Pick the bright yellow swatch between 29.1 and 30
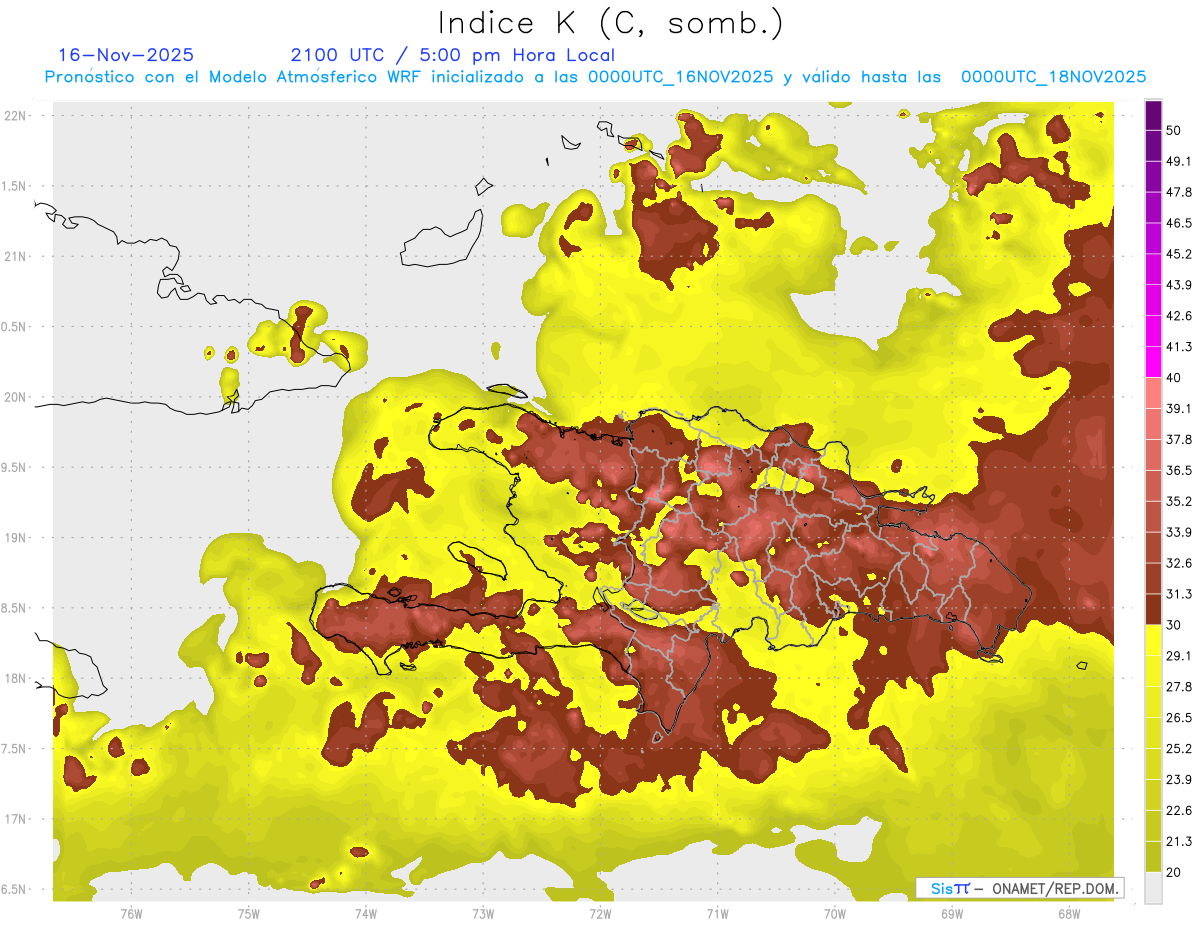Image resolution: width=1200 pixels, height=927 pixels. 1153,640
